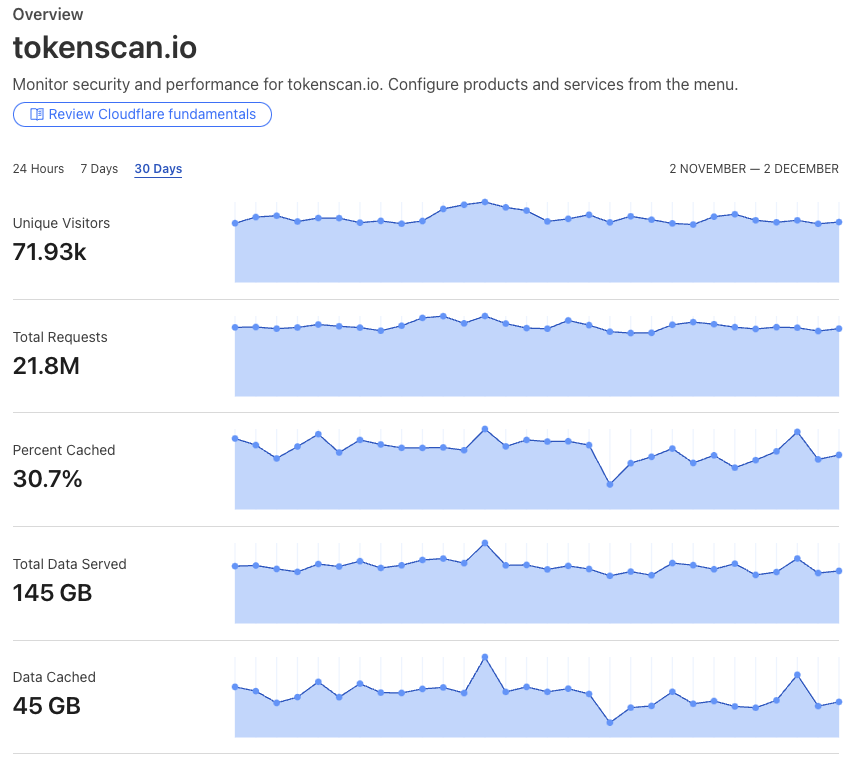
Task: Open Review Cloudflare fundamentals link
Action: point(142,114)
